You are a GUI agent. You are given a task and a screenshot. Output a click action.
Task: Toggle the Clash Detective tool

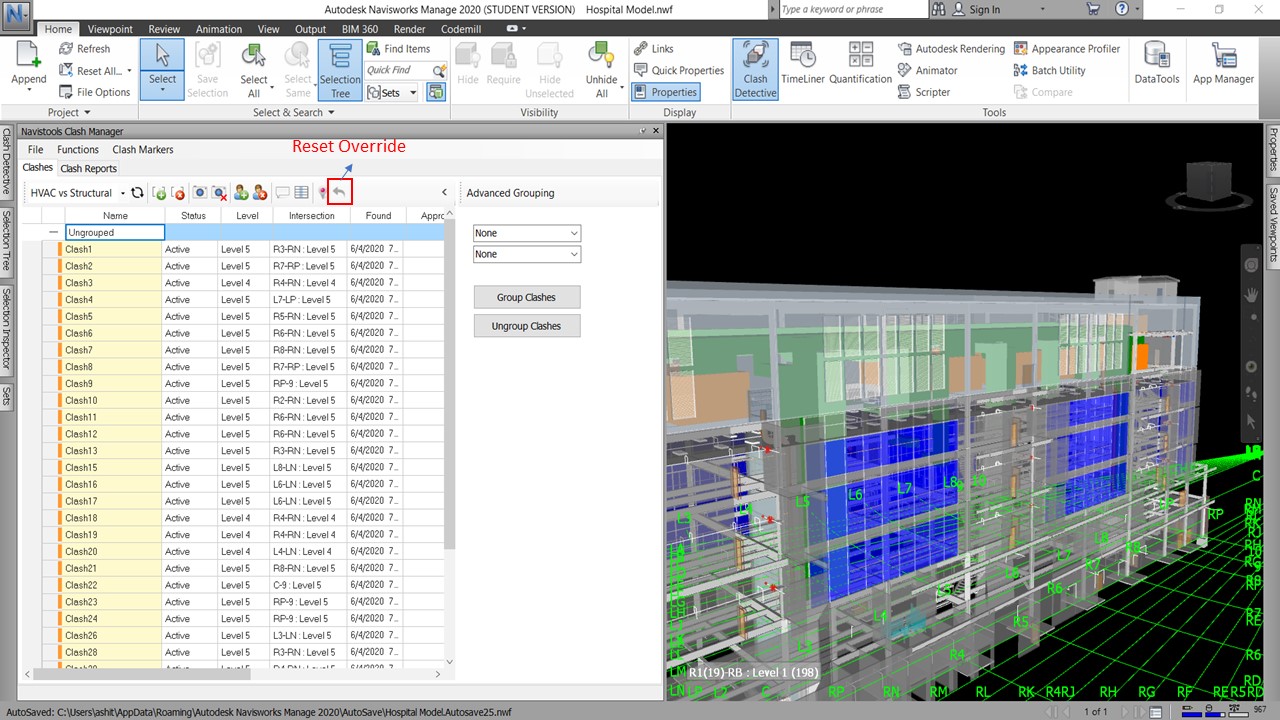755,70
